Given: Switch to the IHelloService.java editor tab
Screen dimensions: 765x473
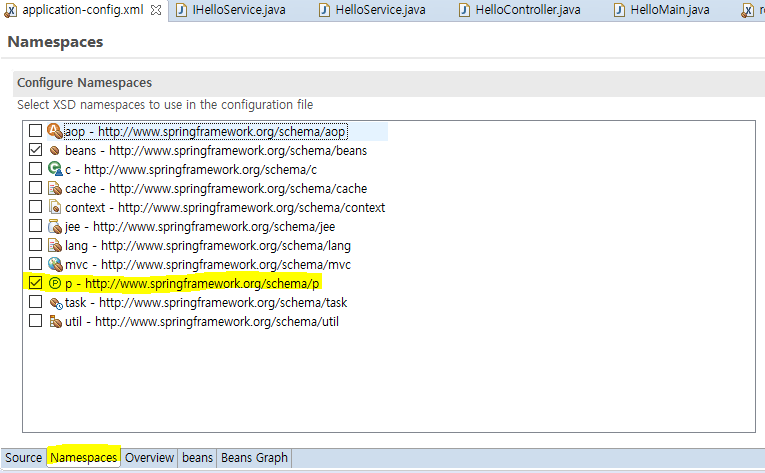Looking at the screenshot, I should pos(239,10).
